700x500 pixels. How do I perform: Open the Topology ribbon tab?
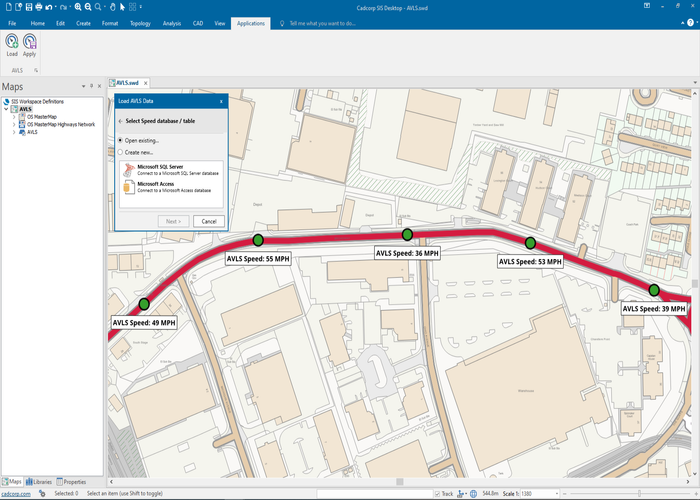140,22
